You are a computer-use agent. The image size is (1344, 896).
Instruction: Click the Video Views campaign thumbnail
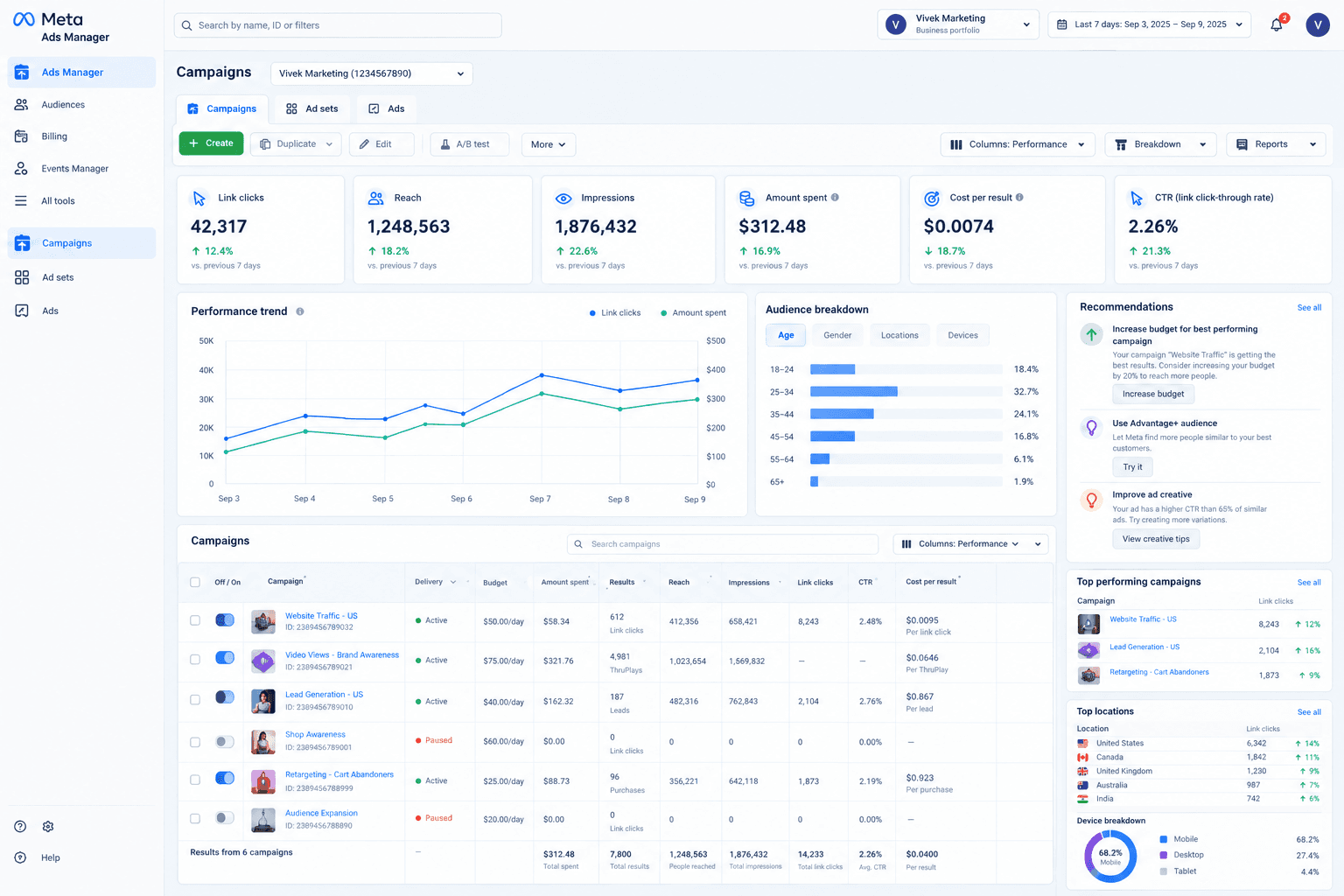pyautogui.click(x=263, y=661)
